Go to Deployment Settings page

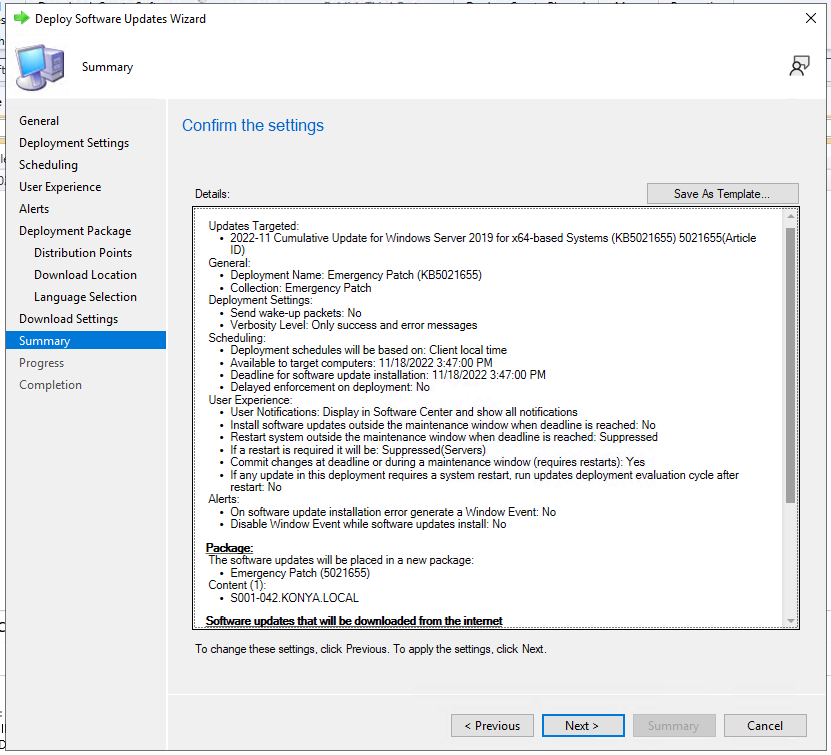pos(74,143)
